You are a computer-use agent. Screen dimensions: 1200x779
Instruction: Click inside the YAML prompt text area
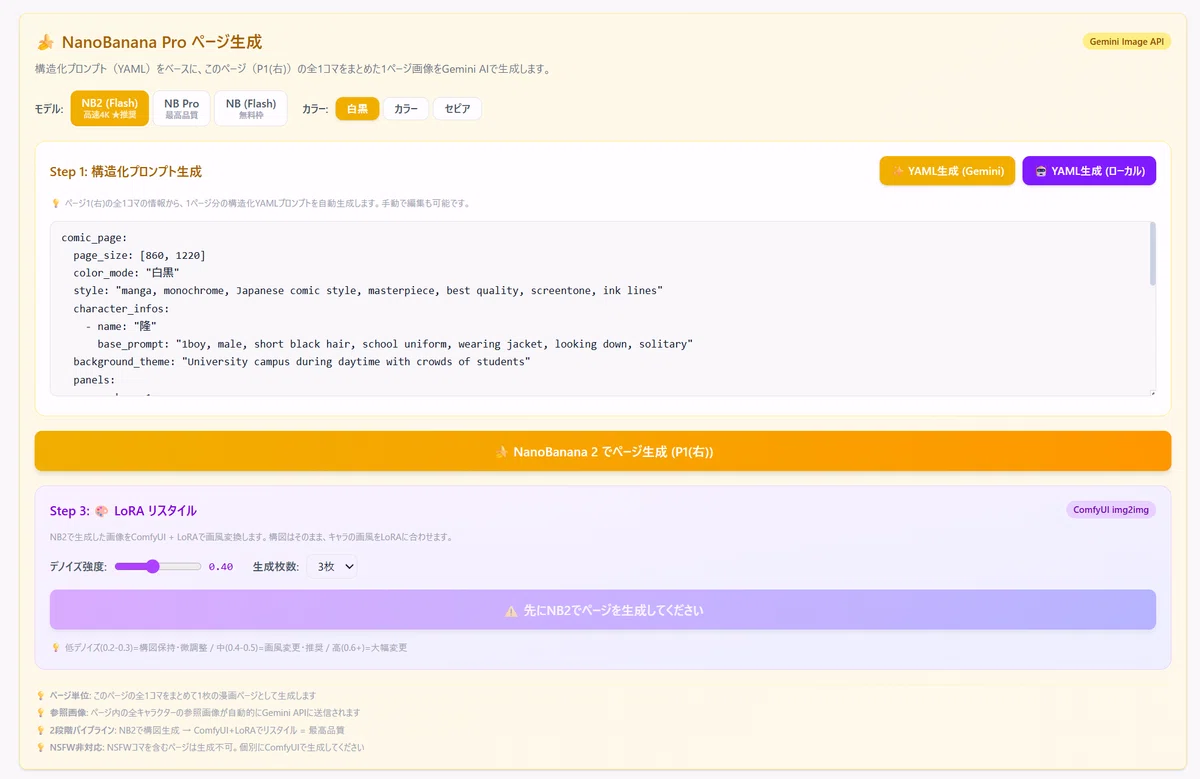click(603, 308)
